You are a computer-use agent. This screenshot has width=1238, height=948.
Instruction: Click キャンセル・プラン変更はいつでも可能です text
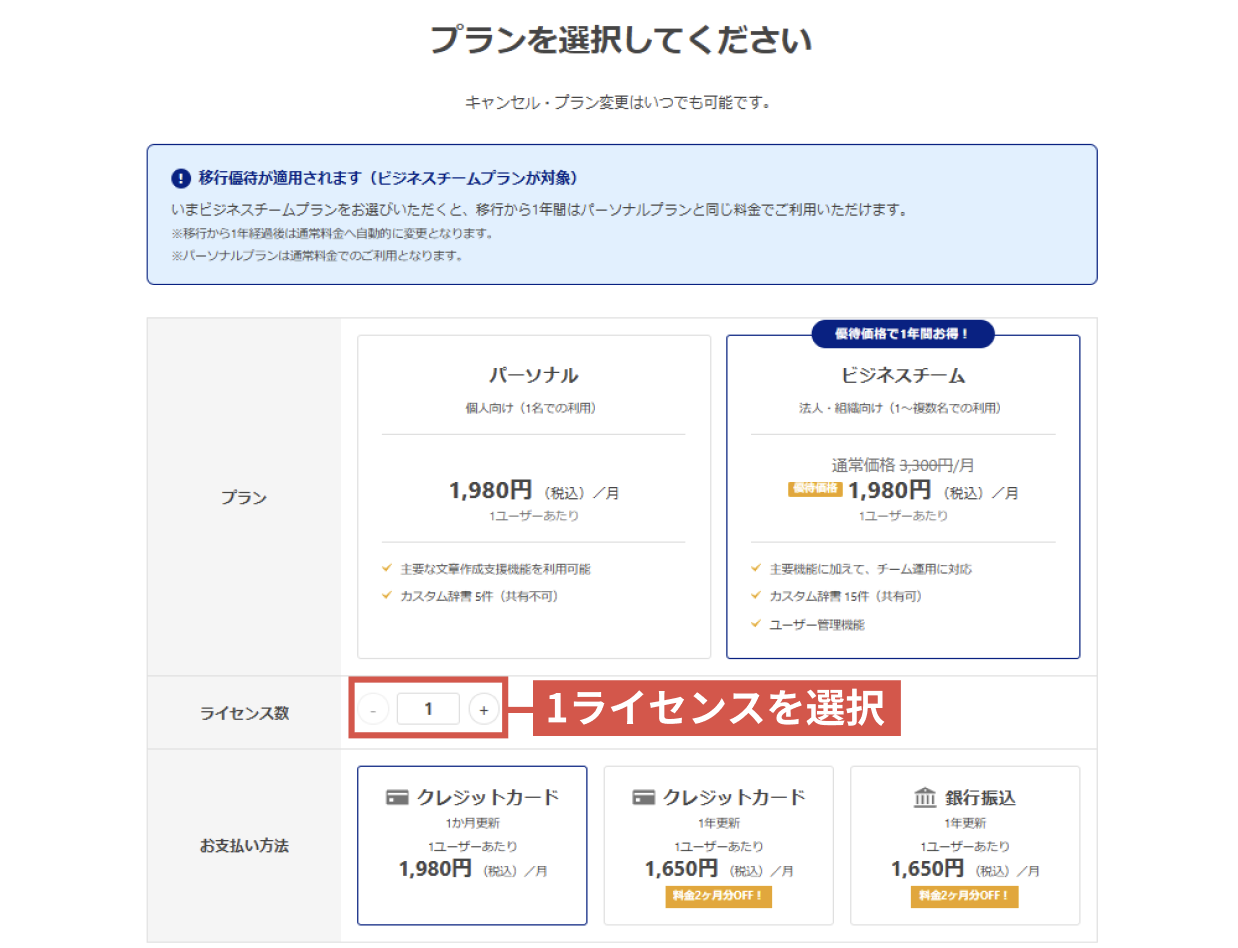[x=618, y=103]
